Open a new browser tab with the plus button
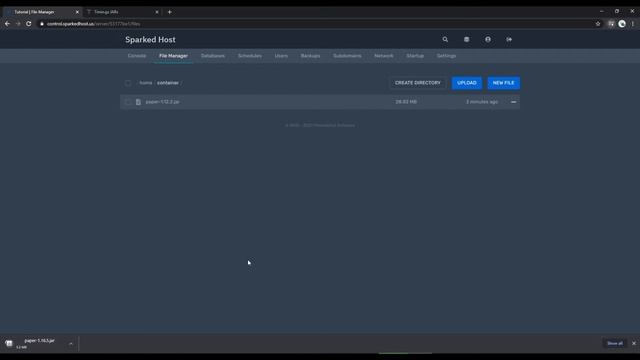Screen dimensions: 640x360 point(169,12)
